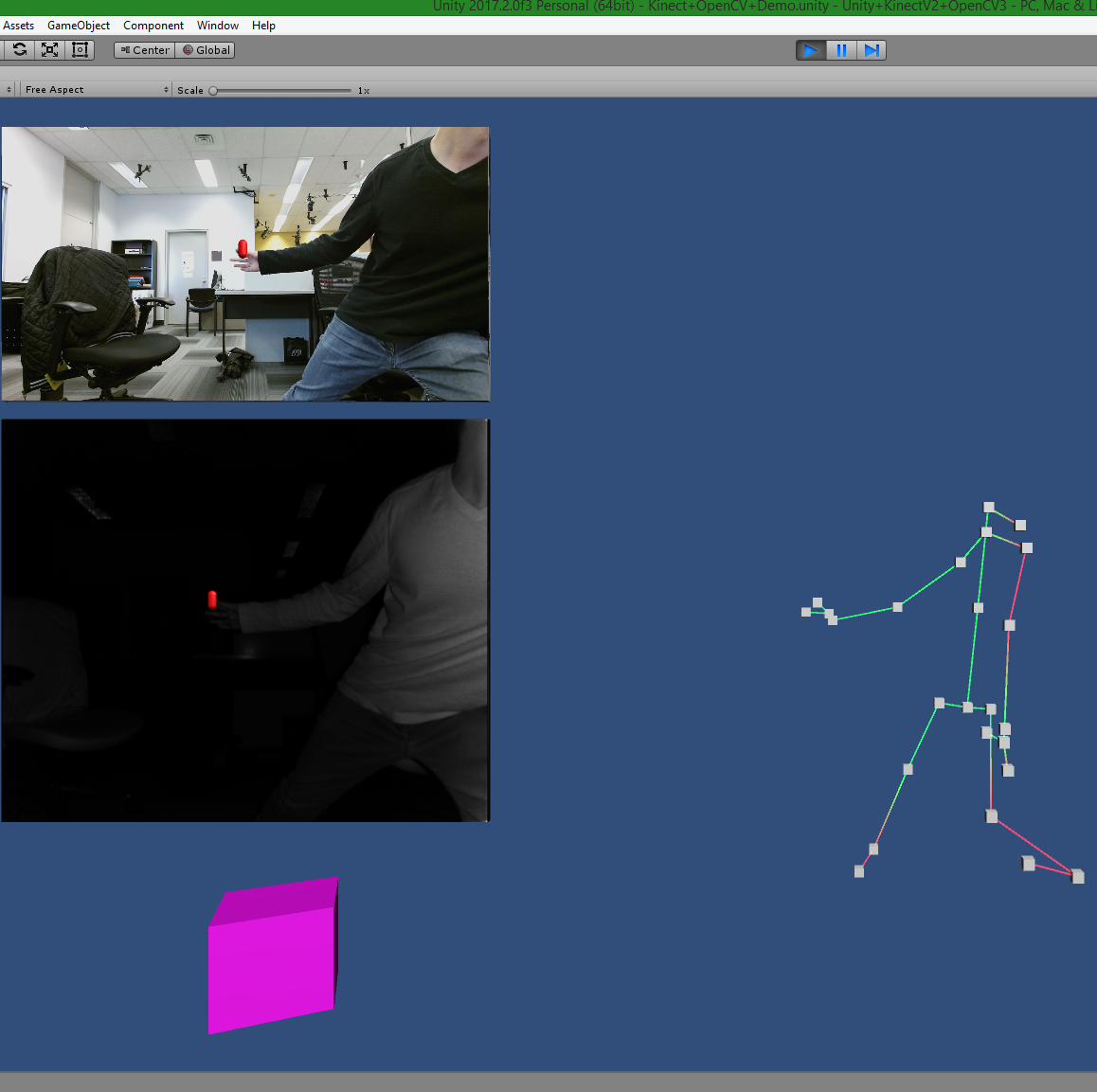This screenshot has height=1092, width=1097.
Task: Toggle the Global handle orientation button
Action: [x=206, y=50]
